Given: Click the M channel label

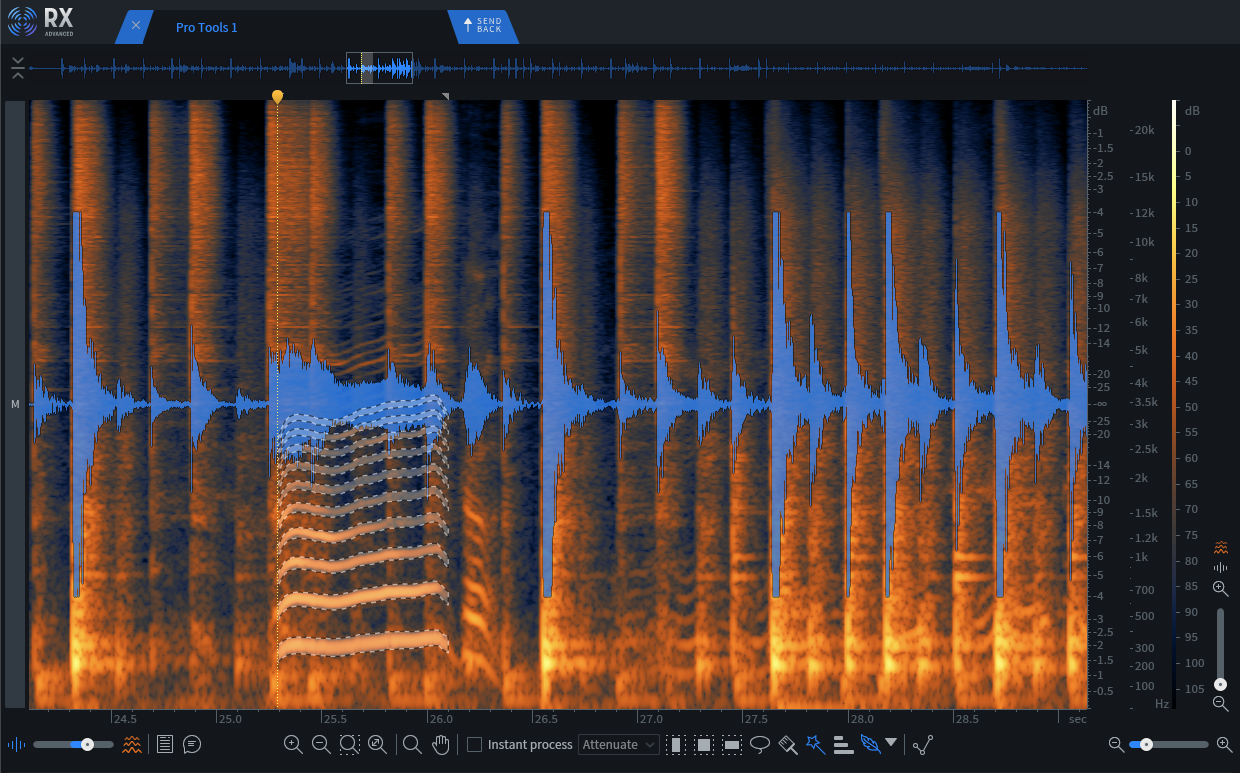Looking at the screenshot, I should point(15,404).
